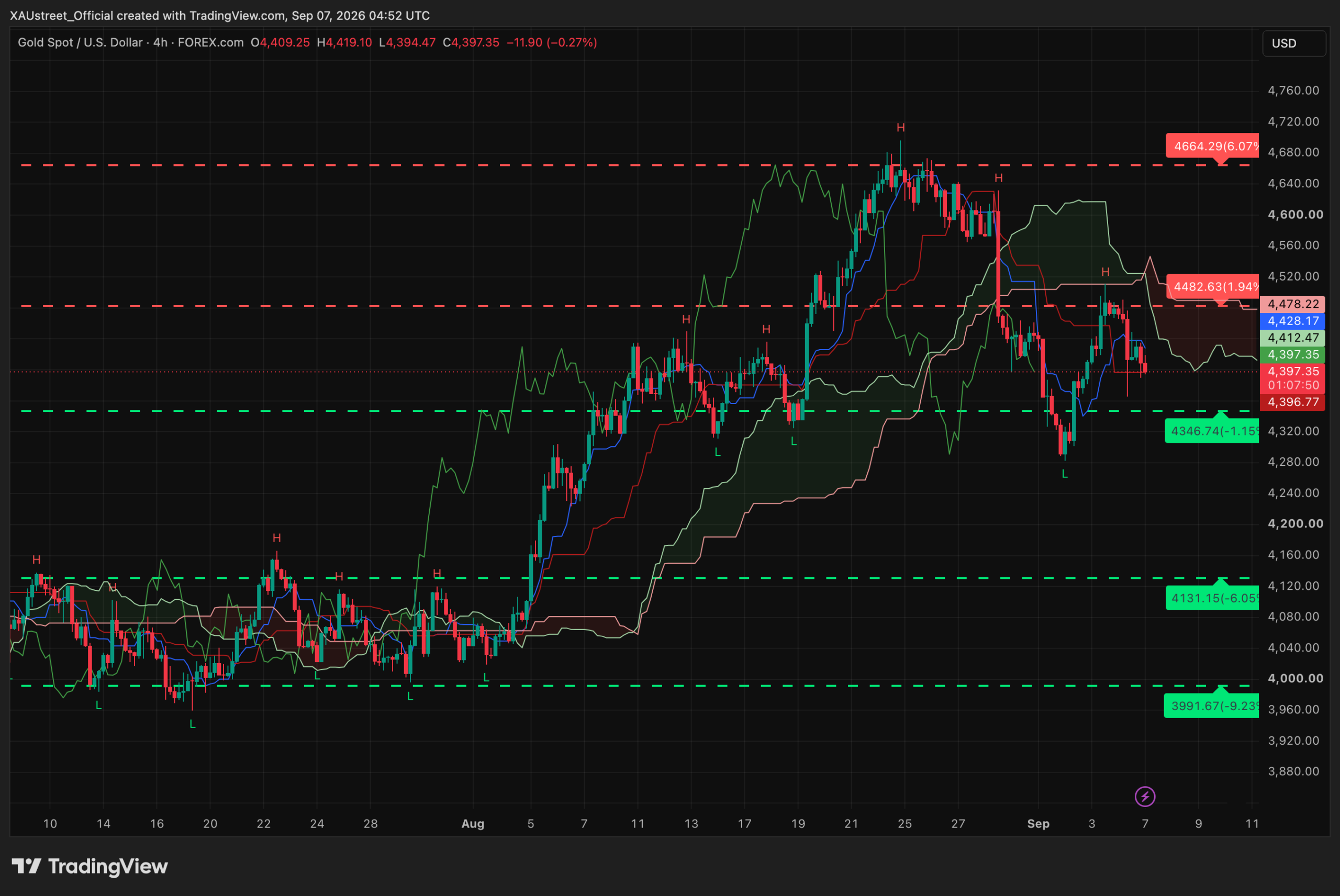Image resolution: width=1340 pixels, height=896 pixels.
Task: Click the 4,000.00 price axis label
Action: 1295,678
